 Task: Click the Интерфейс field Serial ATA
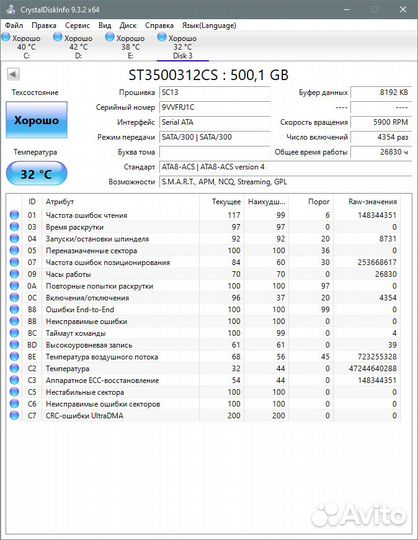[x=215, y=122]
